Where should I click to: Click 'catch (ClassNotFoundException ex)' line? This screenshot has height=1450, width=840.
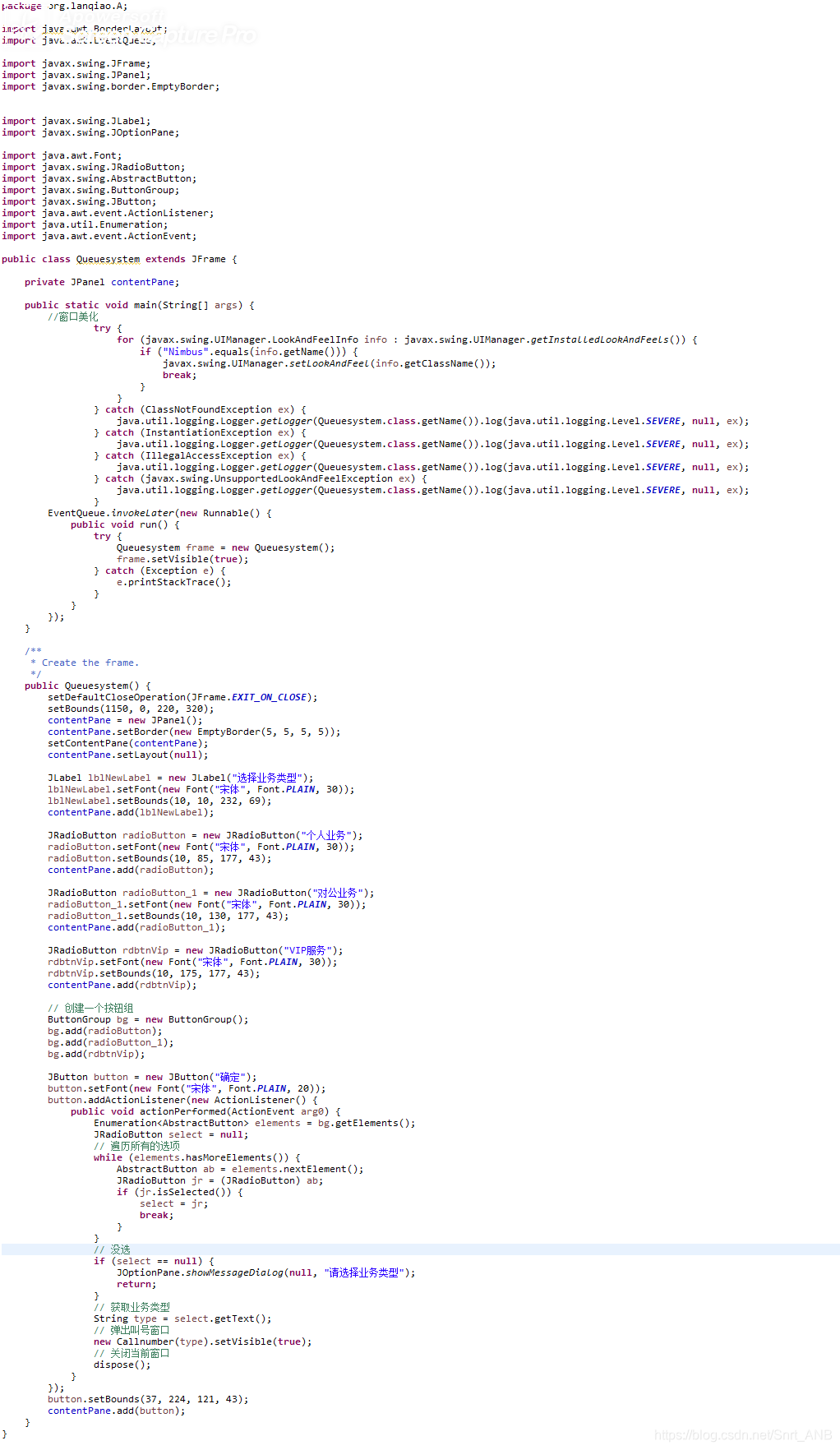pos(200,409)
